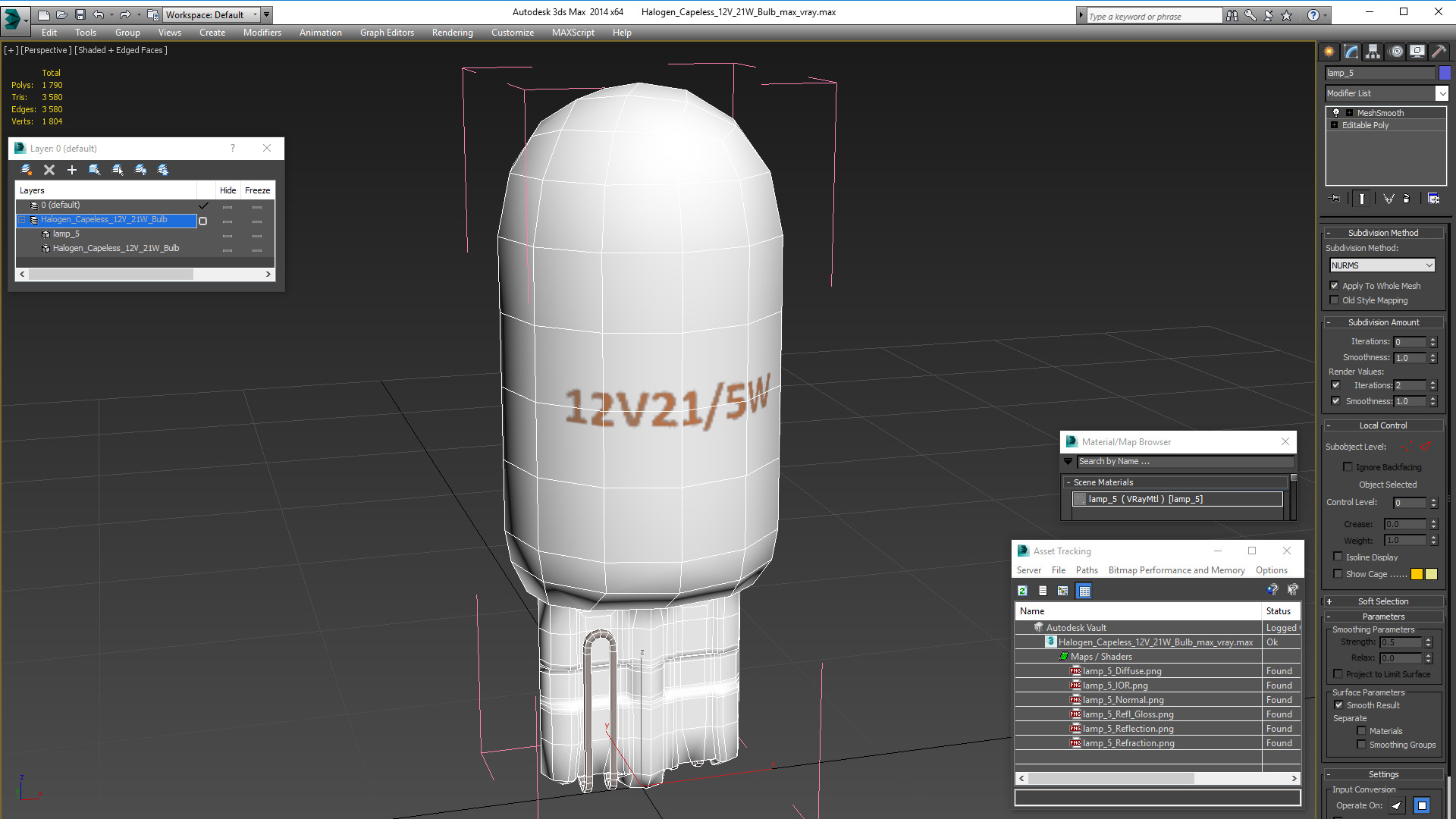Select Editable Poly in modifier stack

(x=1365, y=125)
